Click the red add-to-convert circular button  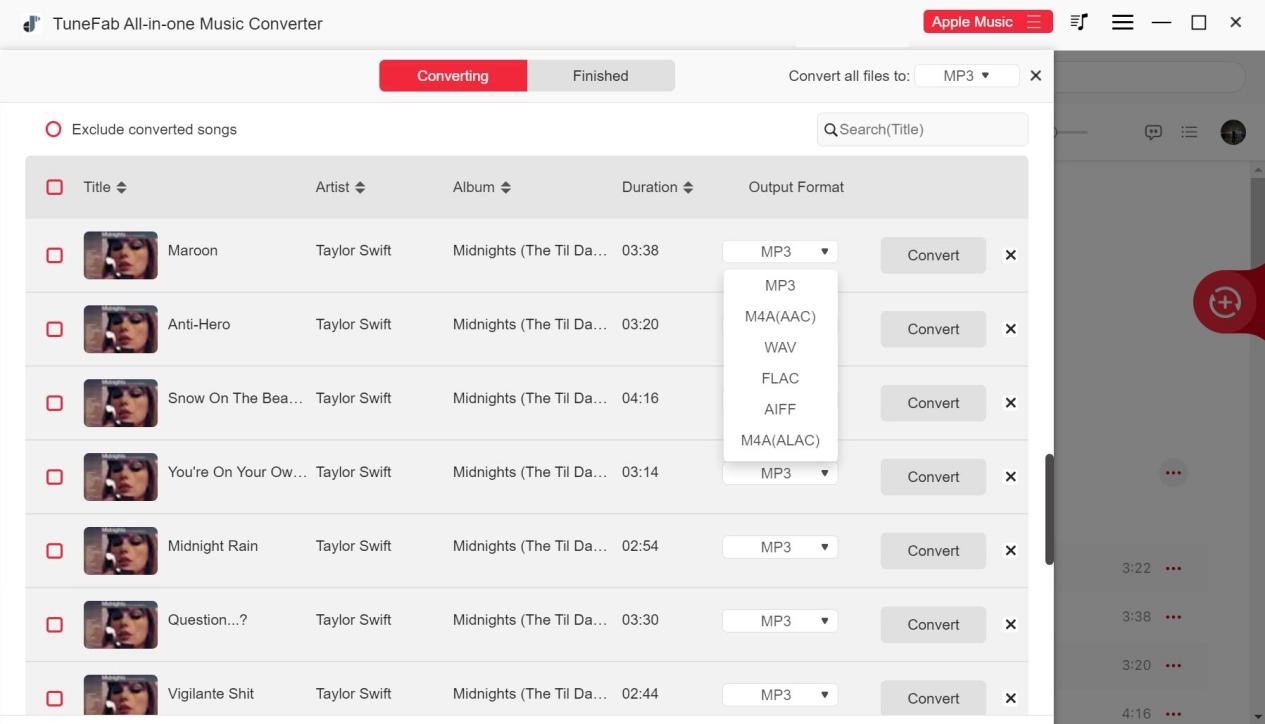pos(1224,301)
